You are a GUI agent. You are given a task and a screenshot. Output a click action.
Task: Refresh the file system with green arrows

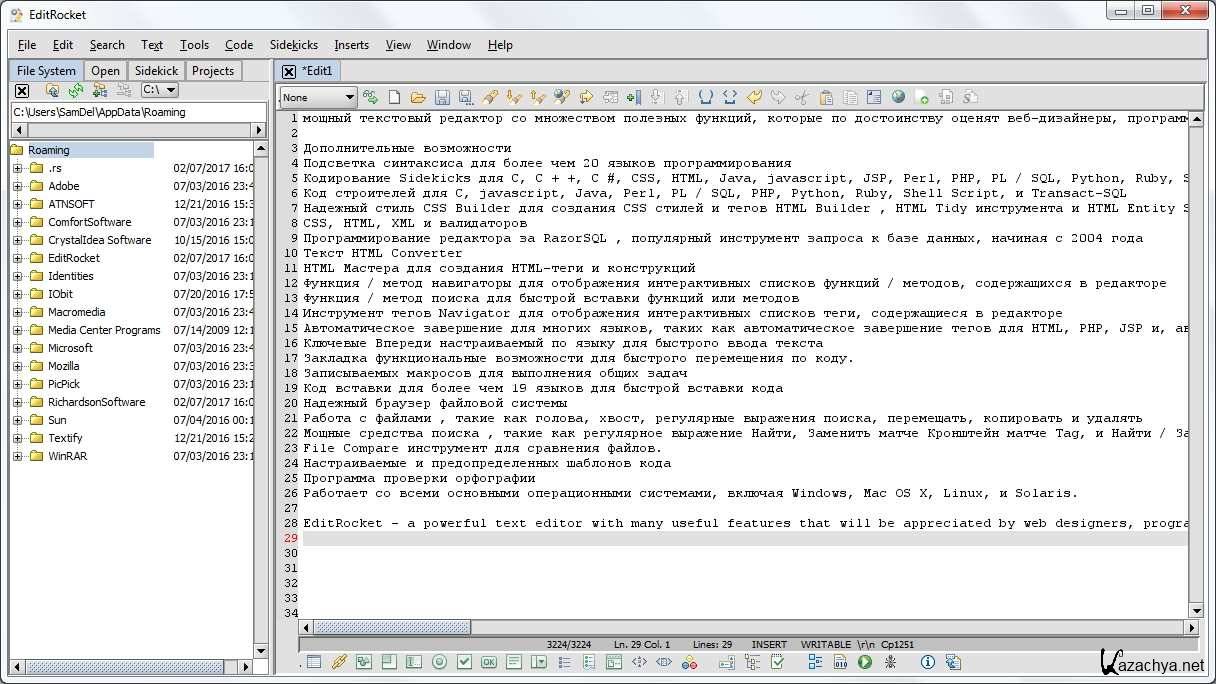76,91
